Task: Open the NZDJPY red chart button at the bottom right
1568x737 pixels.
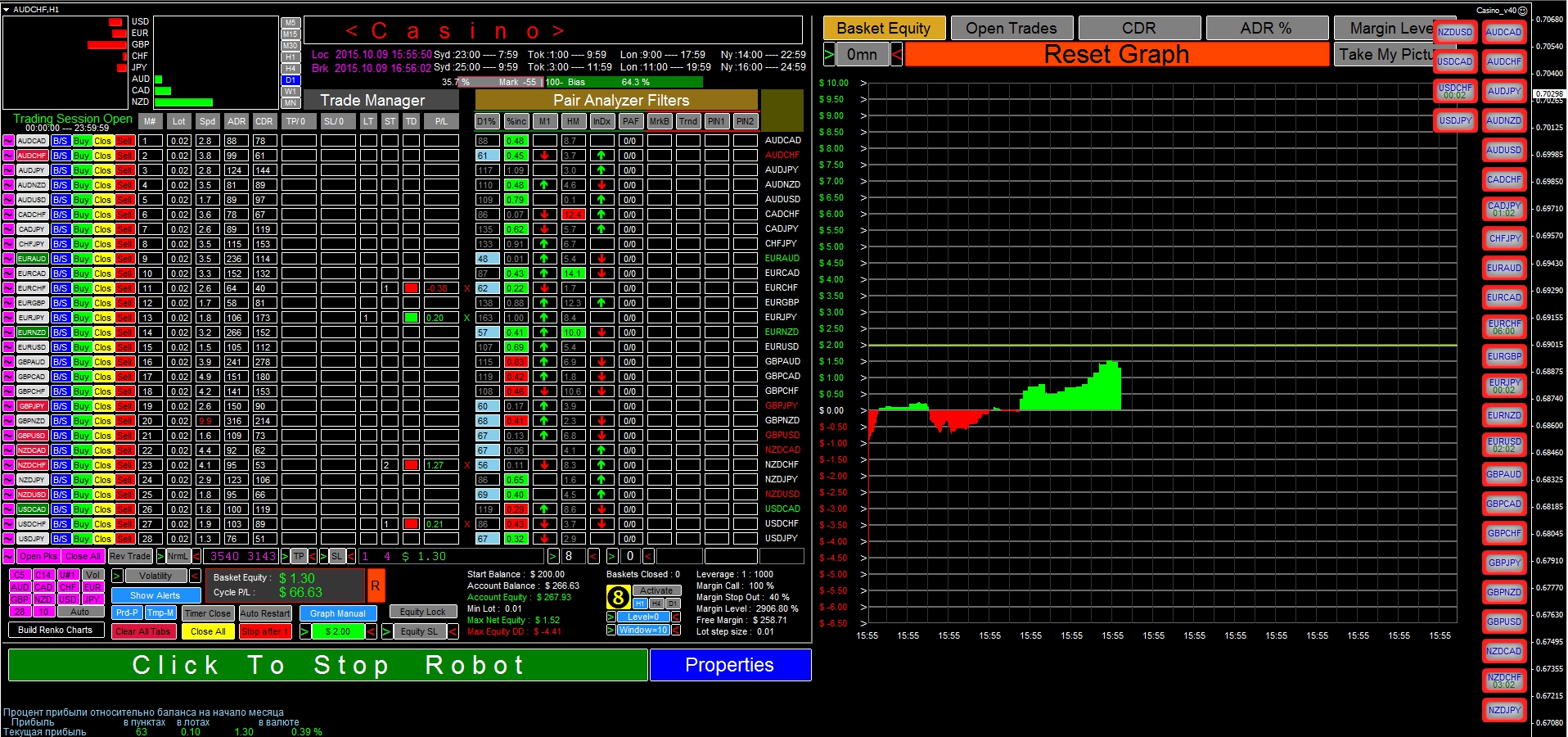Action: pyautogui.click(x=1504, y=710)
